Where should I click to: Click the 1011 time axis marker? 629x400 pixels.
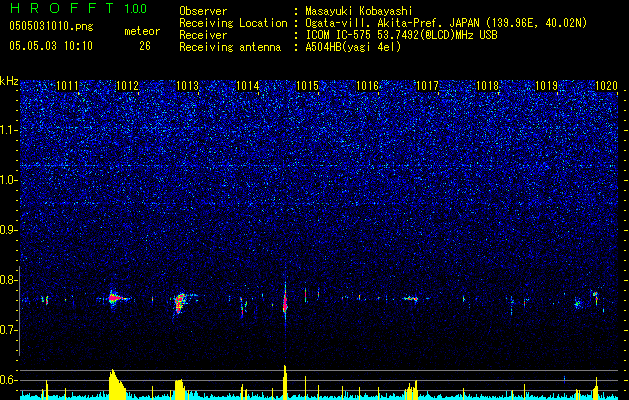[x=67, y=86]
